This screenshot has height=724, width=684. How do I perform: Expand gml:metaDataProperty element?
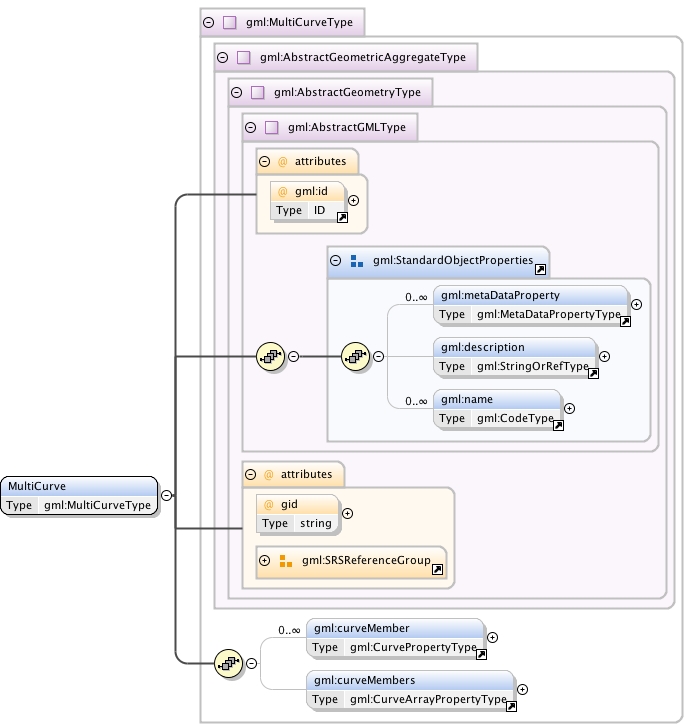pyautogui.click(x=636, y=304)
